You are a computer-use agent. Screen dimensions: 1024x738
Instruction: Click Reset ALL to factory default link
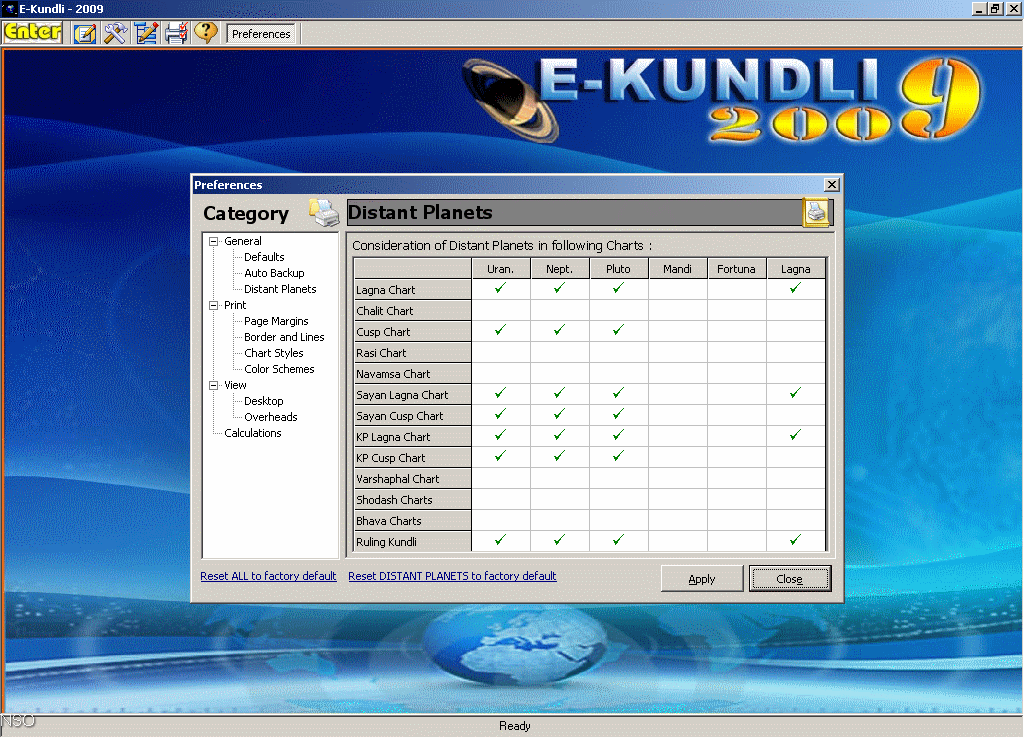click(268, 576)
